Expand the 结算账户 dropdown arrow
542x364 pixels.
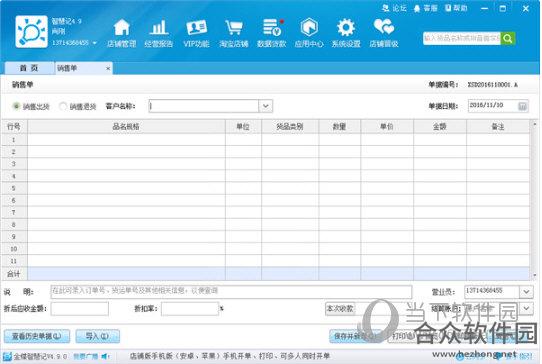click(526, 308)
